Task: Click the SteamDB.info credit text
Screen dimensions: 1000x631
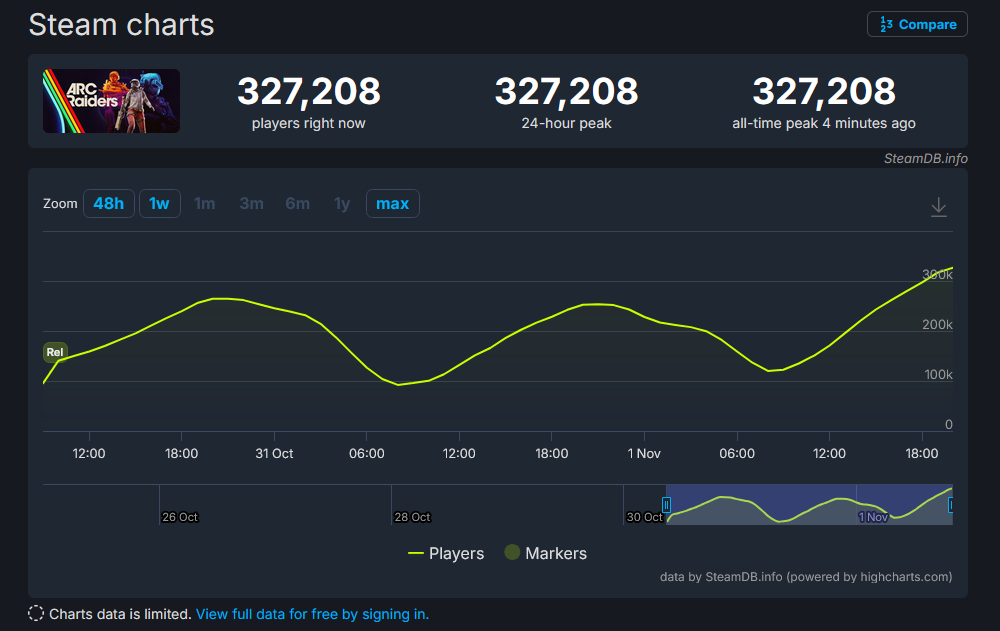Action: pyautogui.click(x=925, y=158)
